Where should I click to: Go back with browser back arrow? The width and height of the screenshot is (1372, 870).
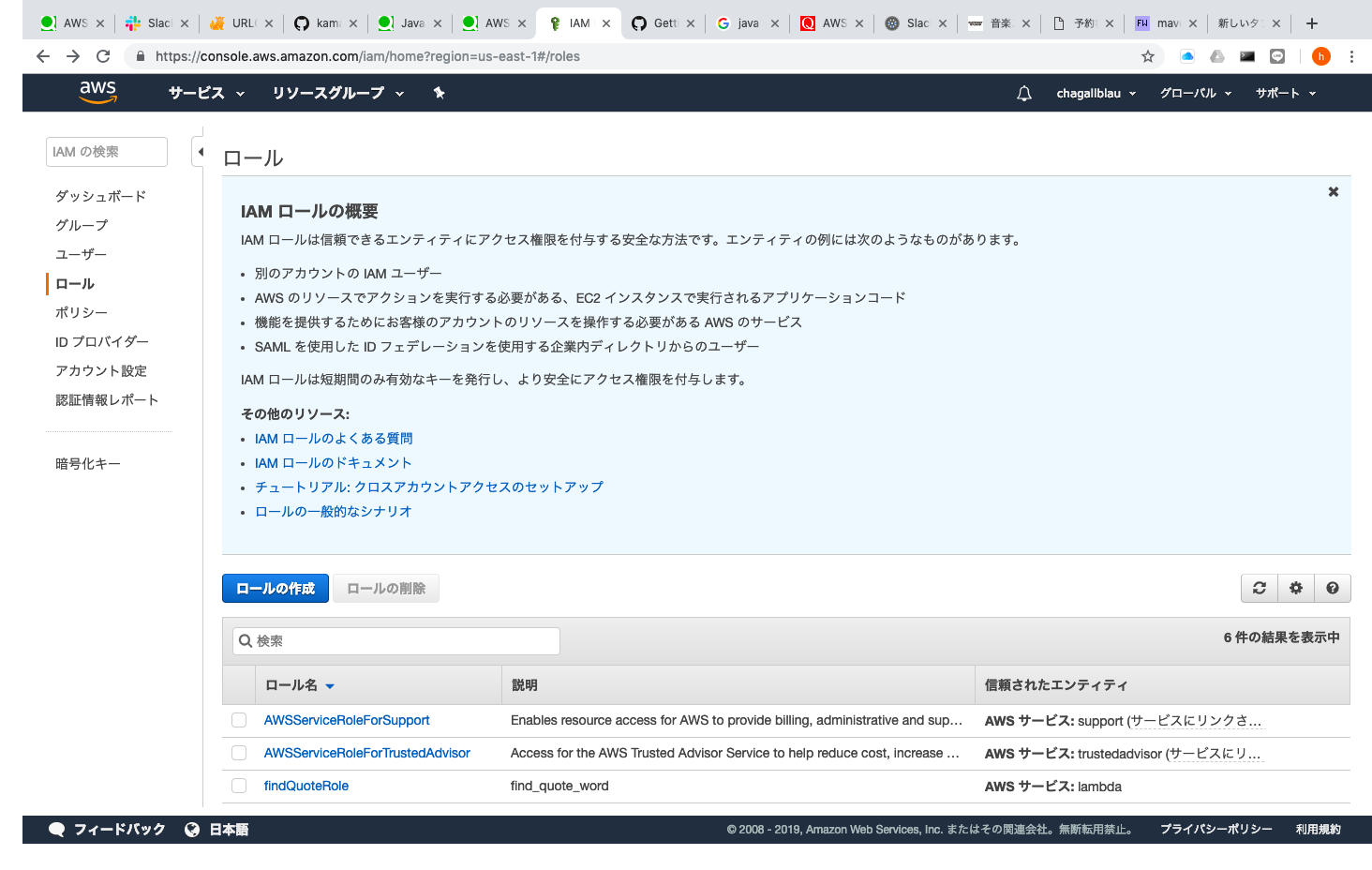click(43, 56)
